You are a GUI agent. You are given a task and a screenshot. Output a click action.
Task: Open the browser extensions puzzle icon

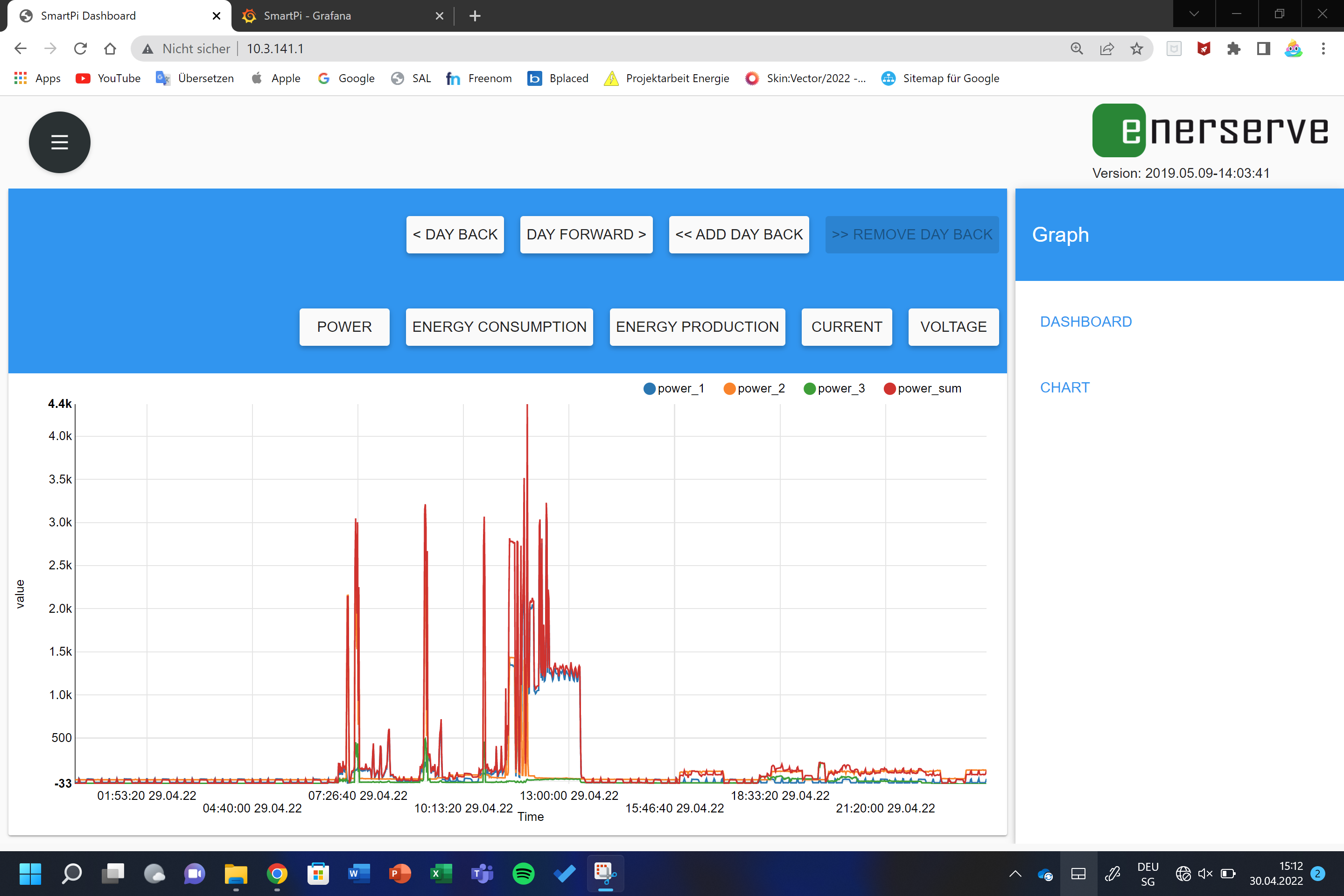coord(1233,49)
